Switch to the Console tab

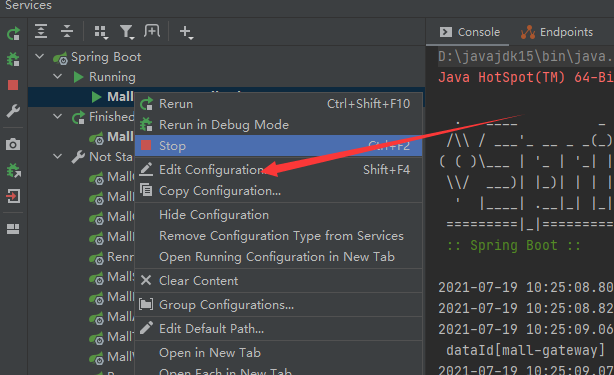click(470, 32)
